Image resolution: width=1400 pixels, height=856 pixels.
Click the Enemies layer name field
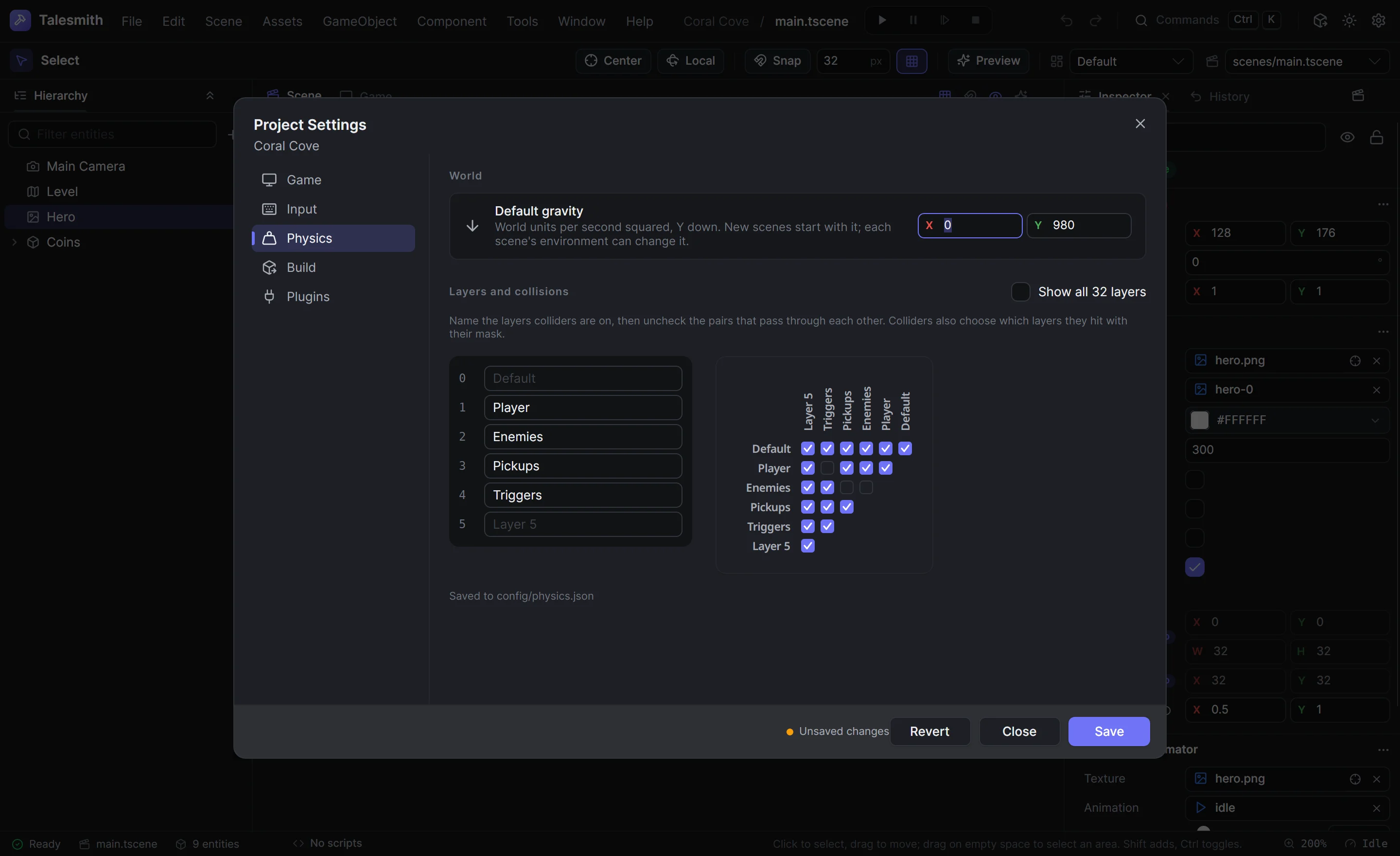point(582,437)
